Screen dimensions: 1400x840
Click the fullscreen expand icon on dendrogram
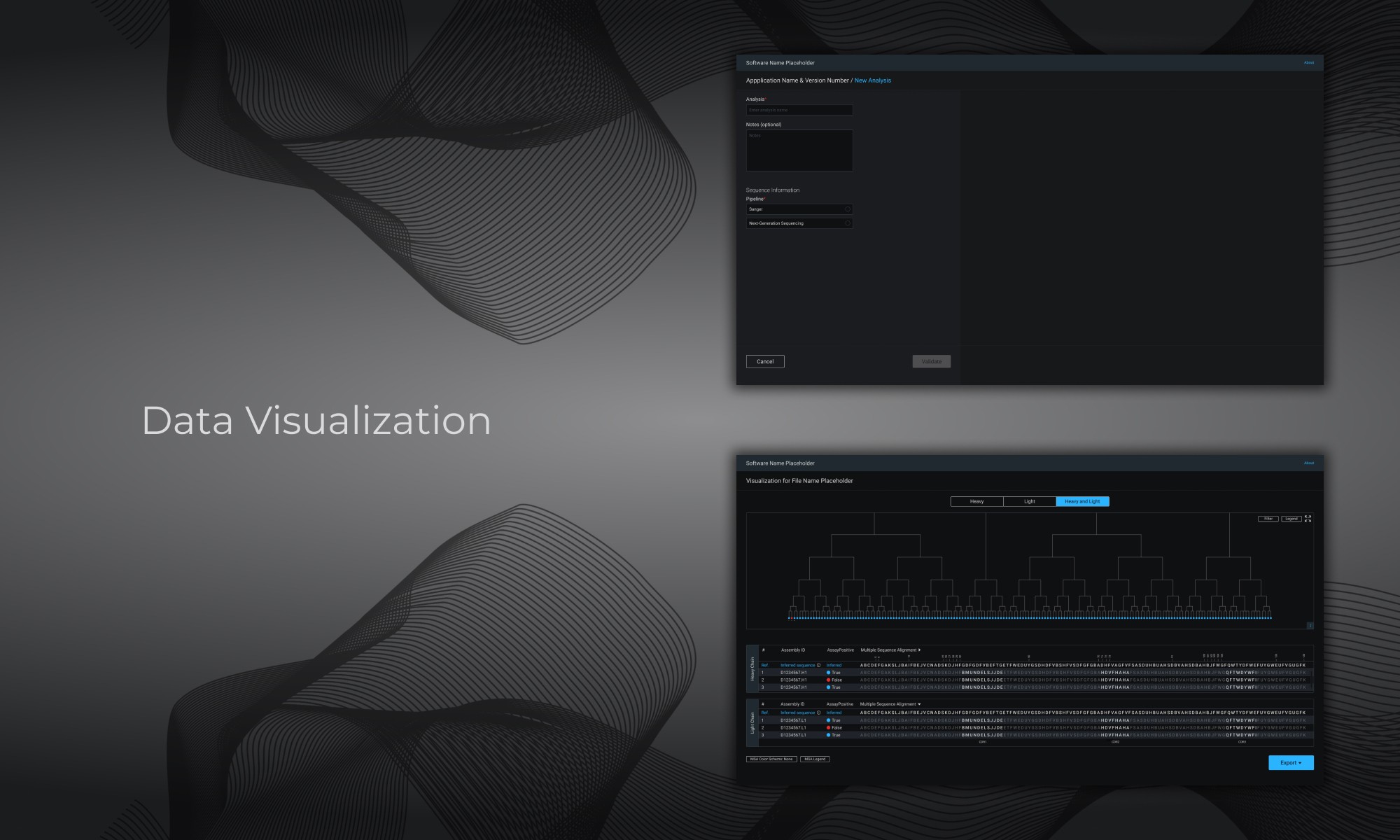pos(1308,519)
